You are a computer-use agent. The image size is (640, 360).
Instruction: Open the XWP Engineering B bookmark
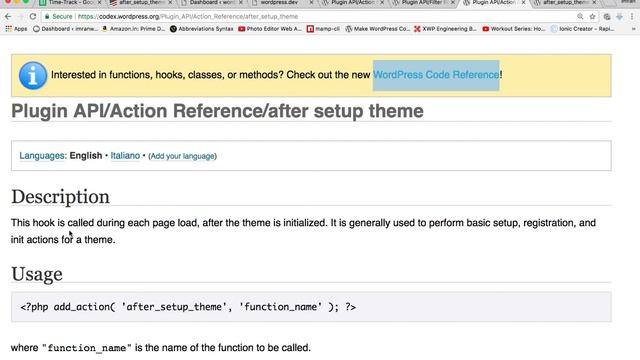tap(445, 29)
